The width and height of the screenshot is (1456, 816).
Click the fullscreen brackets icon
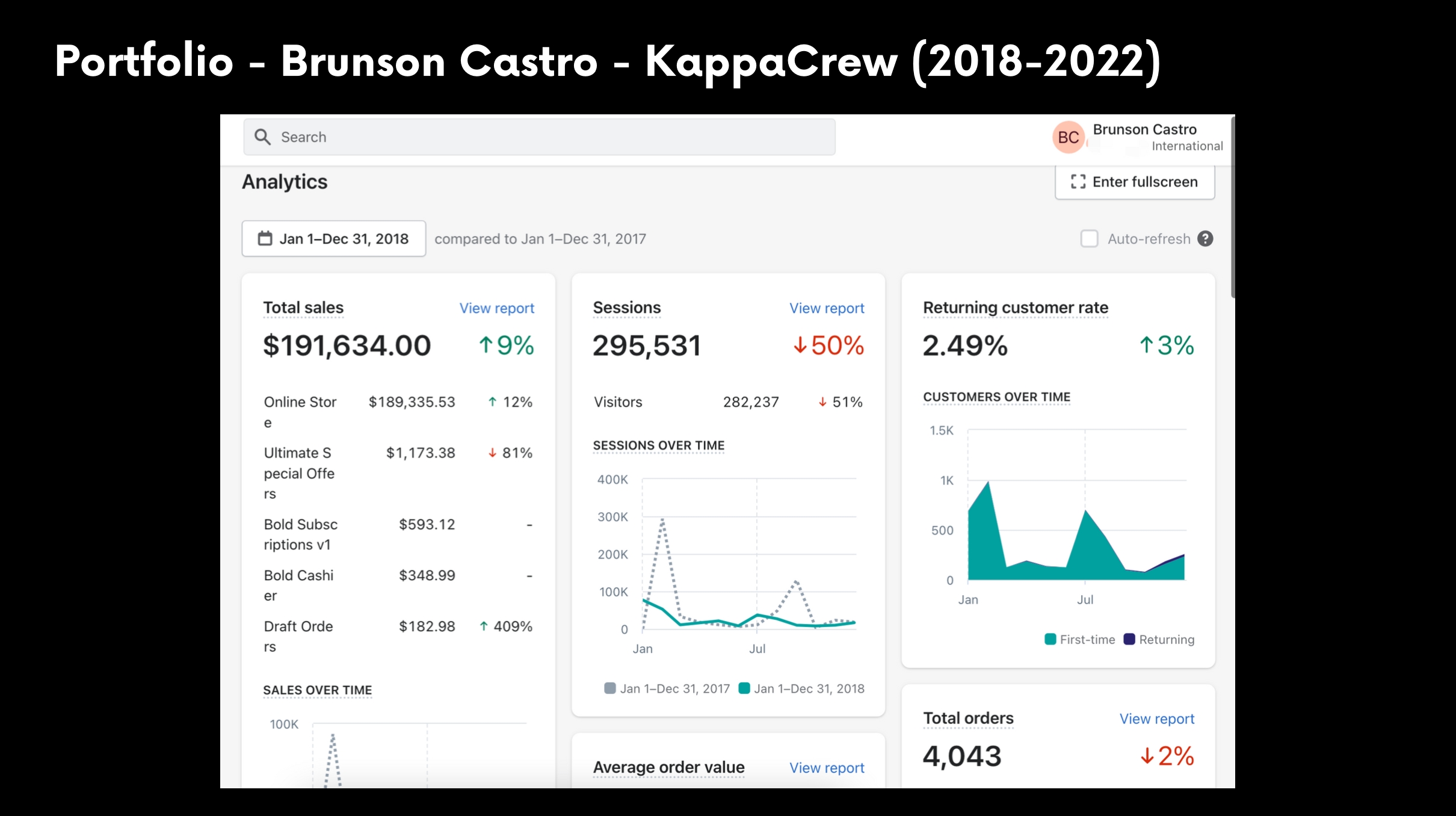coord(1078,182)
